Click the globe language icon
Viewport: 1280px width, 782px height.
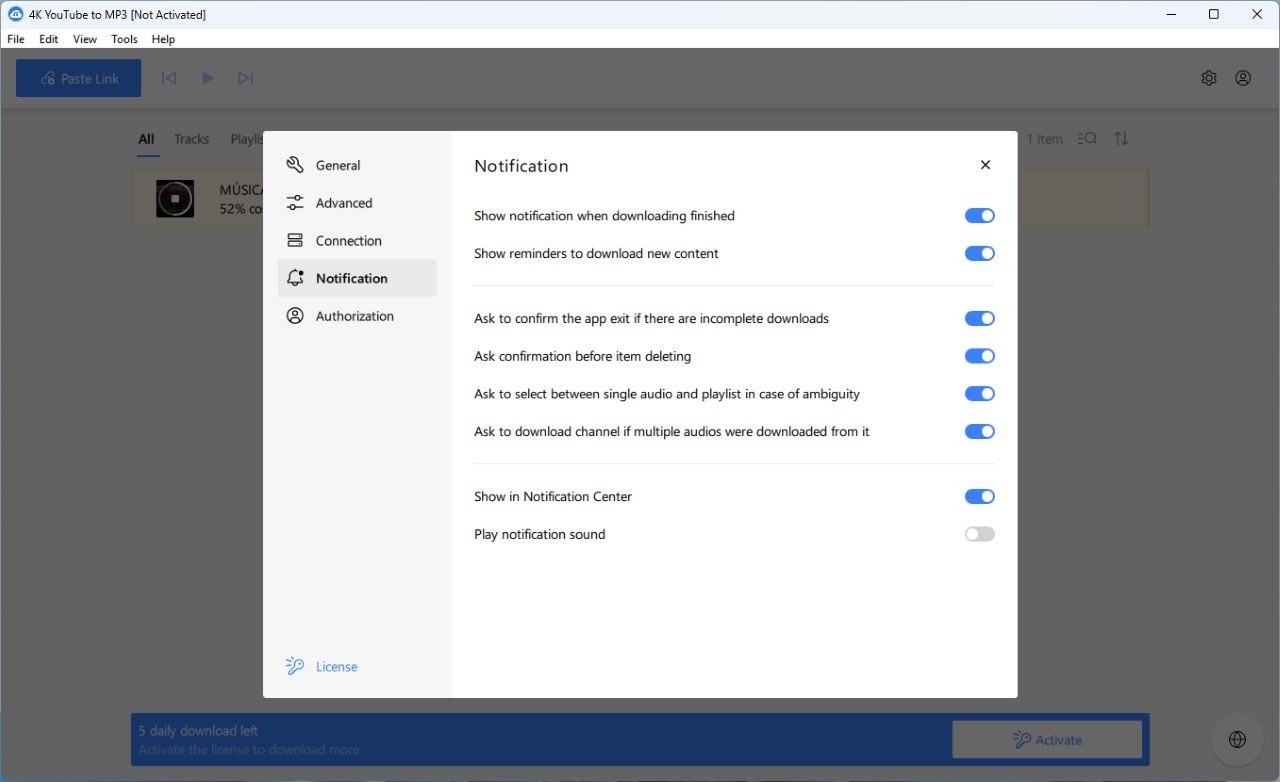(1237, 740)
